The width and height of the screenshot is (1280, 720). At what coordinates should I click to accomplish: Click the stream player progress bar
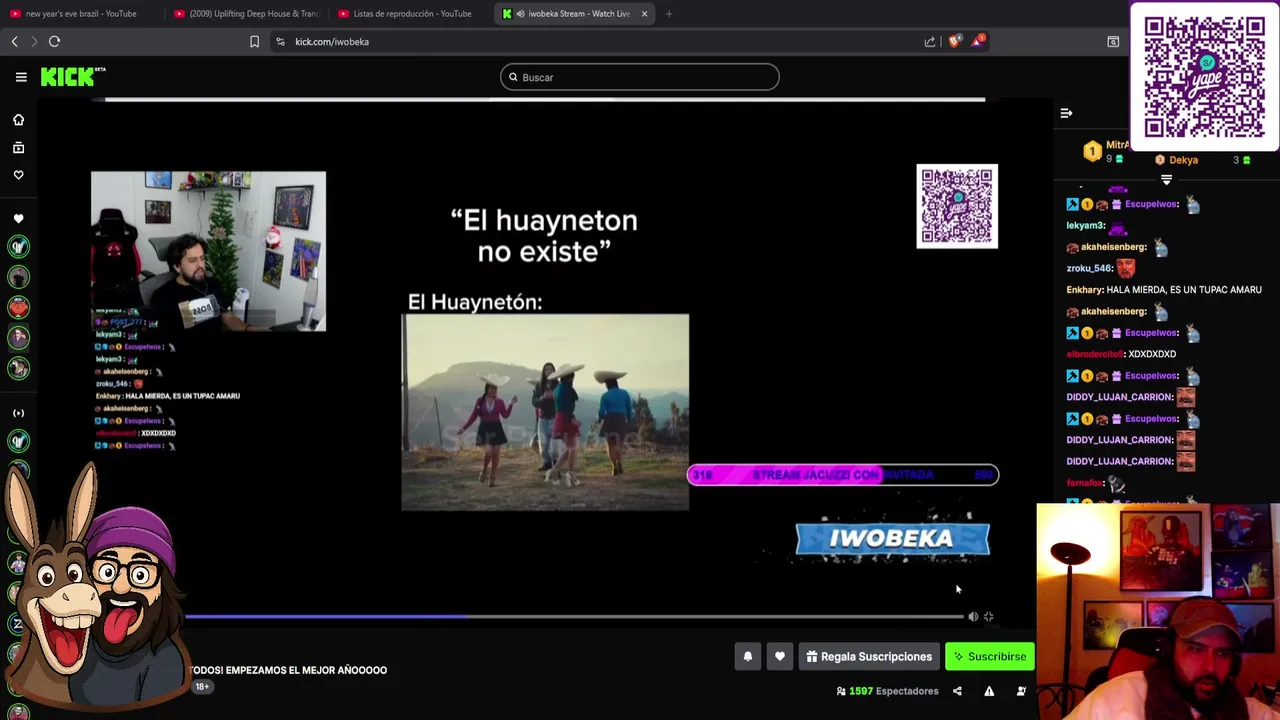(x=575, y=617)
